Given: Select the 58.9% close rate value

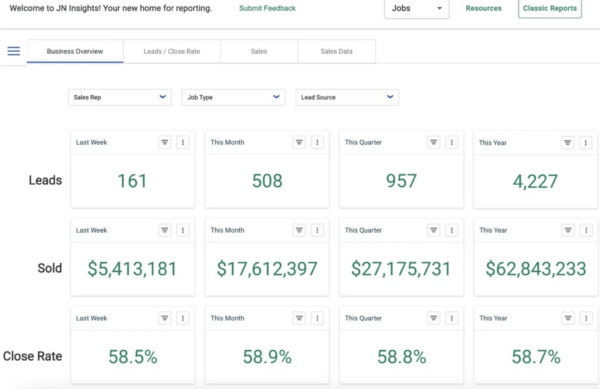Looking at the screenshot, I should point(267,357).
